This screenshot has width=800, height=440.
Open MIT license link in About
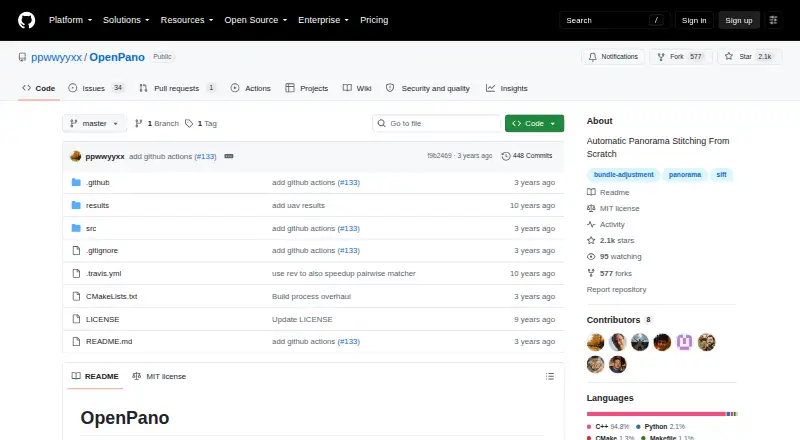point(613,208)
